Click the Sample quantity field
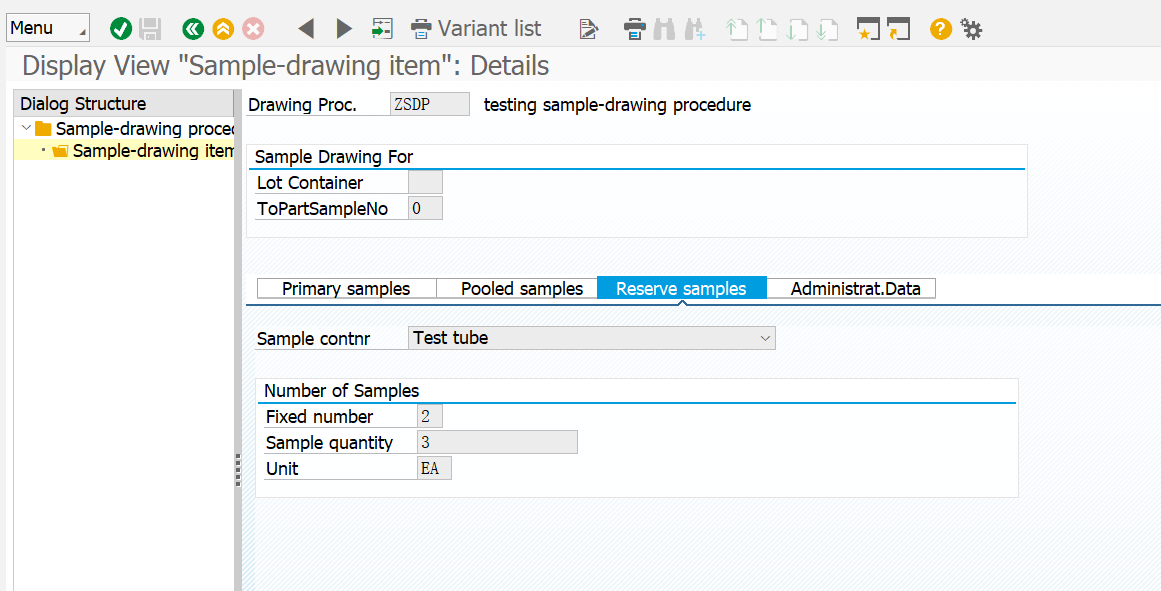This screenshot has height=591, width=1161. click(x=497, y=442)
